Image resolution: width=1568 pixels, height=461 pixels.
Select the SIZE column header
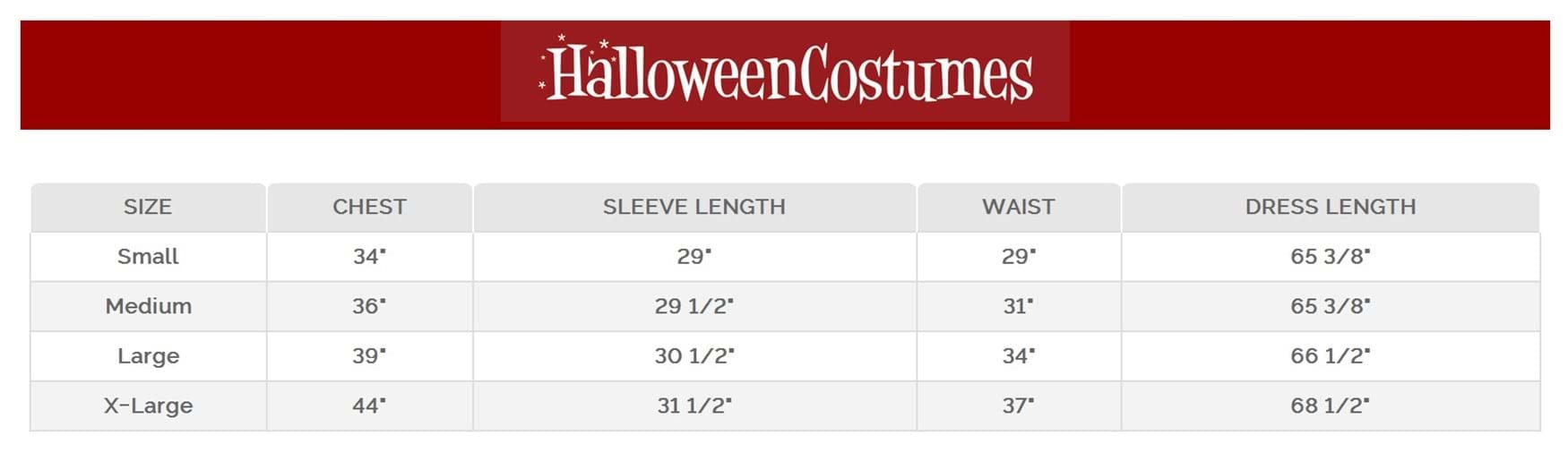coord(148,207)
